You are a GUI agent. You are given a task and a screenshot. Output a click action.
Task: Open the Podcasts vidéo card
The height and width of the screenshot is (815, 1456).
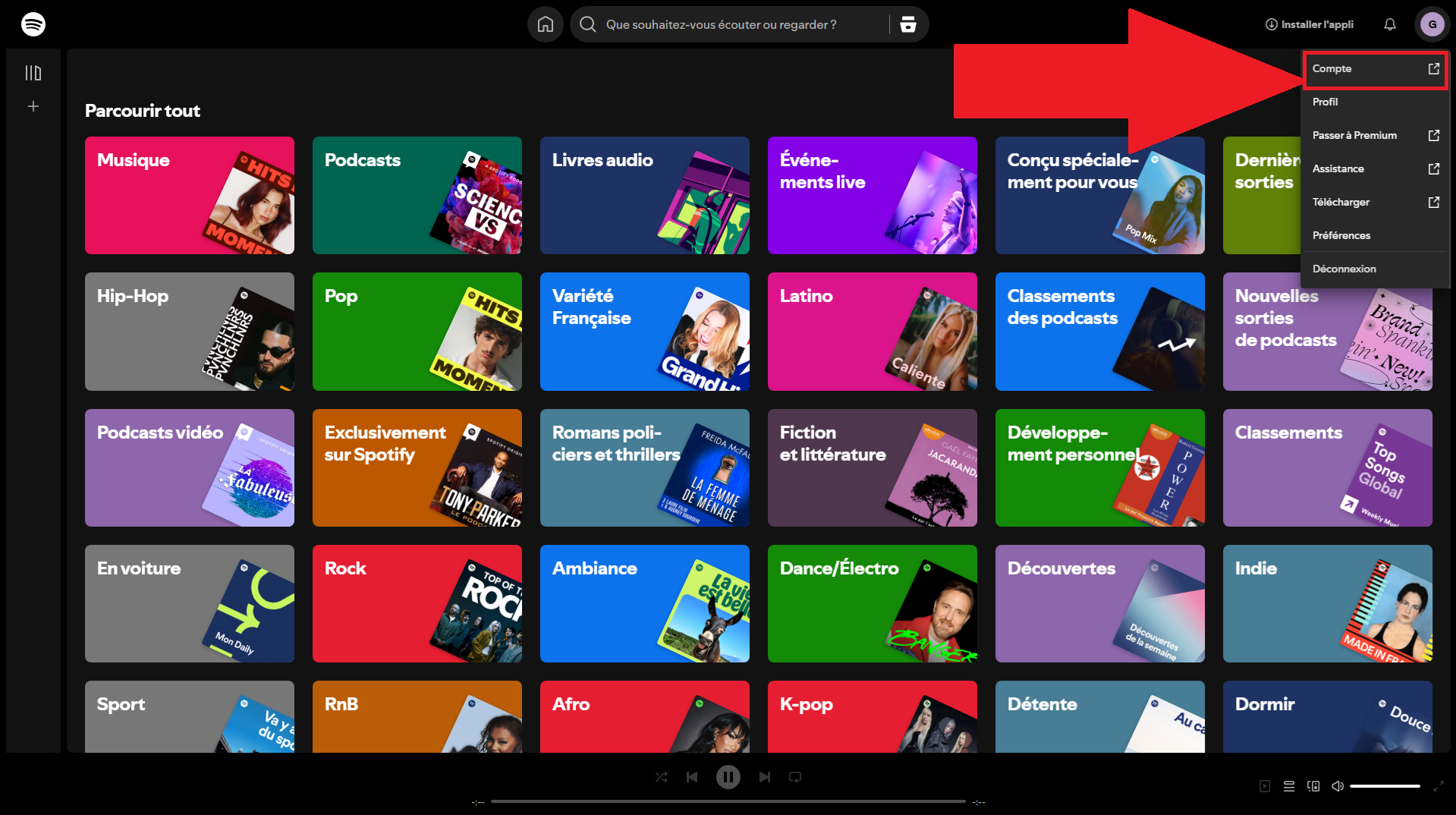(190, 468)
